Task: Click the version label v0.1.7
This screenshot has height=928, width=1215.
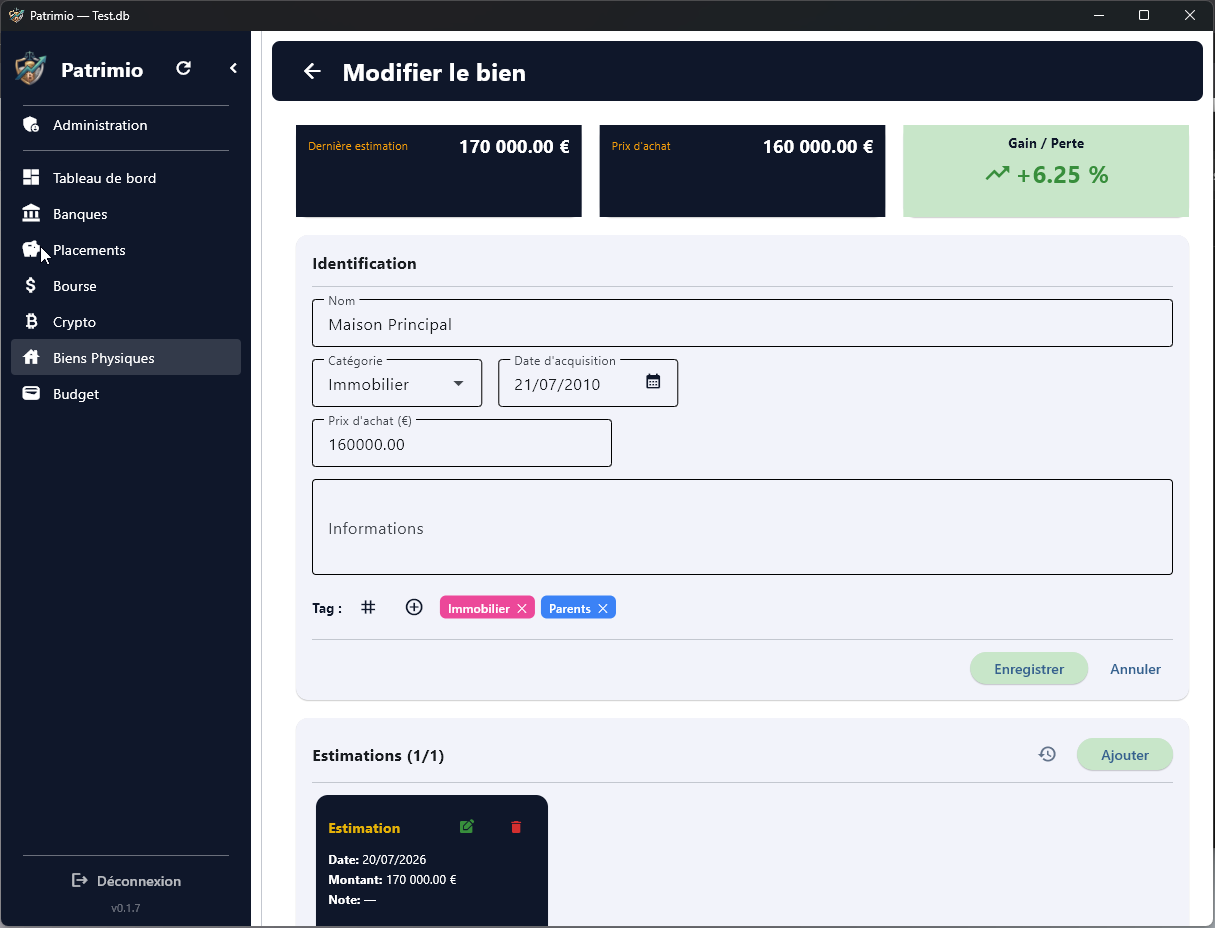Action: [126, 908]
